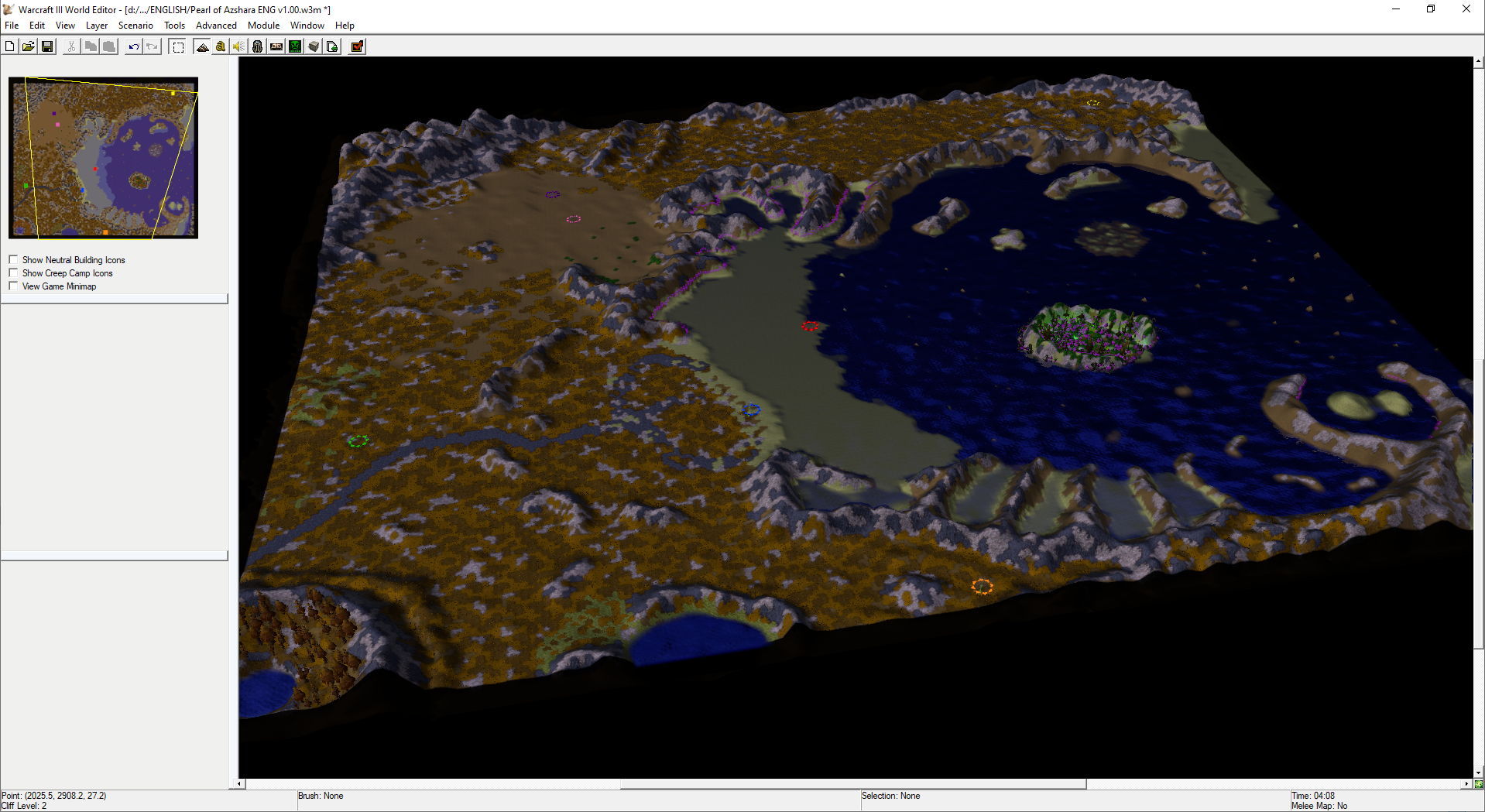Viewport: 1485px width, 812px height.
Task: Click the viewport scroll-down arrow
Action: point(1479,772)
